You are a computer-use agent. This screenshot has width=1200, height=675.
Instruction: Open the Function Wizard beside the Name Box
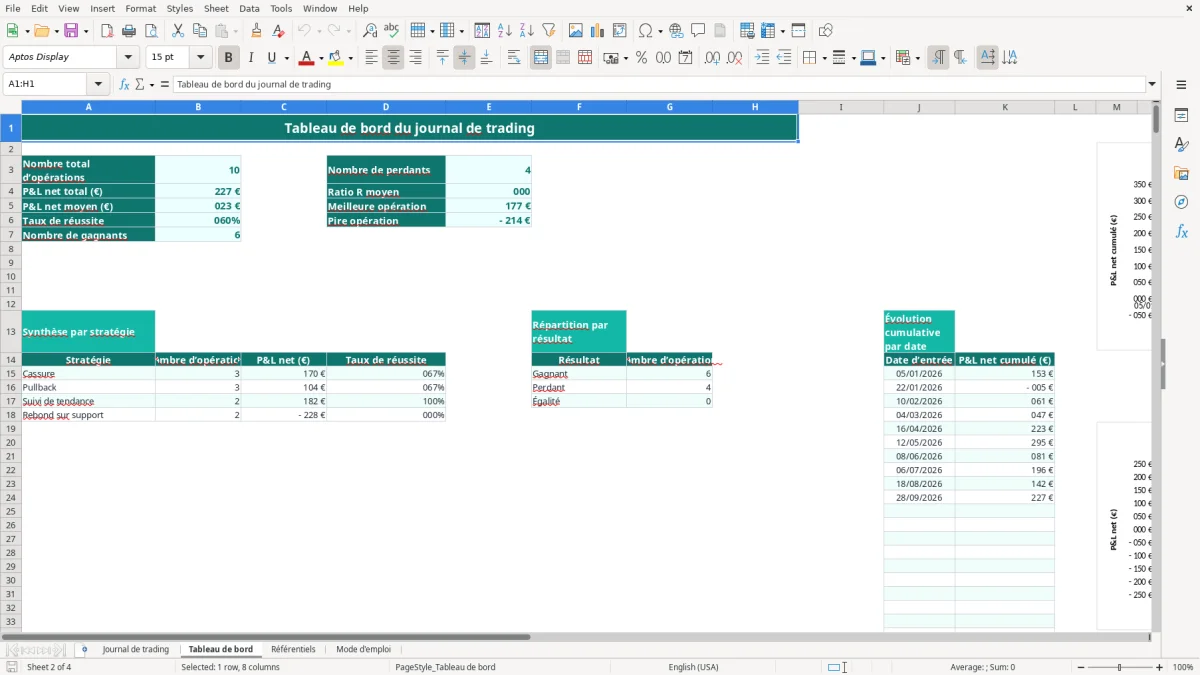click(124, 85)
